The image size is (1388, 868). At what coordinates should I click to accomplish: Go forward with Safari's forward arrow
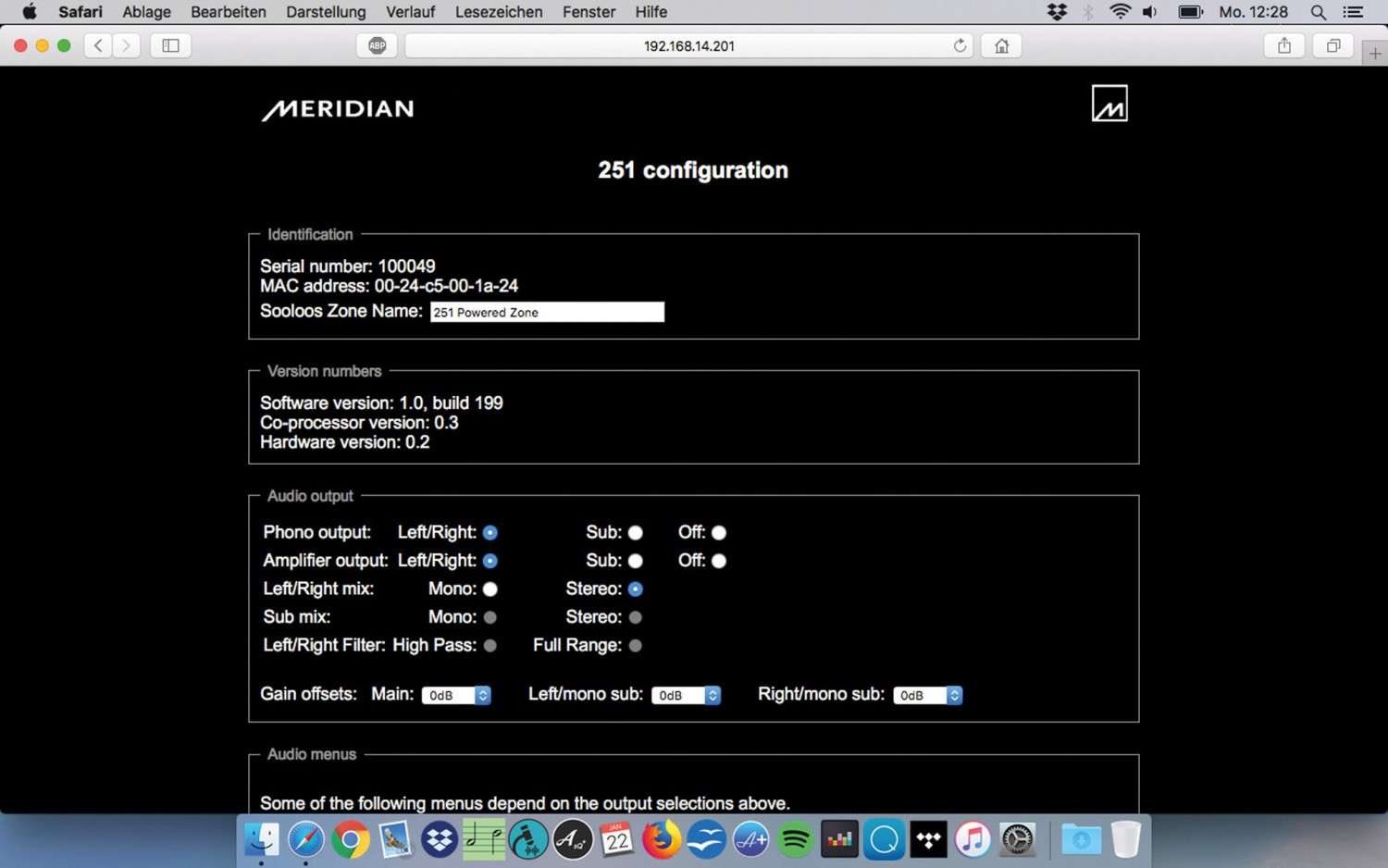[127, 45]
